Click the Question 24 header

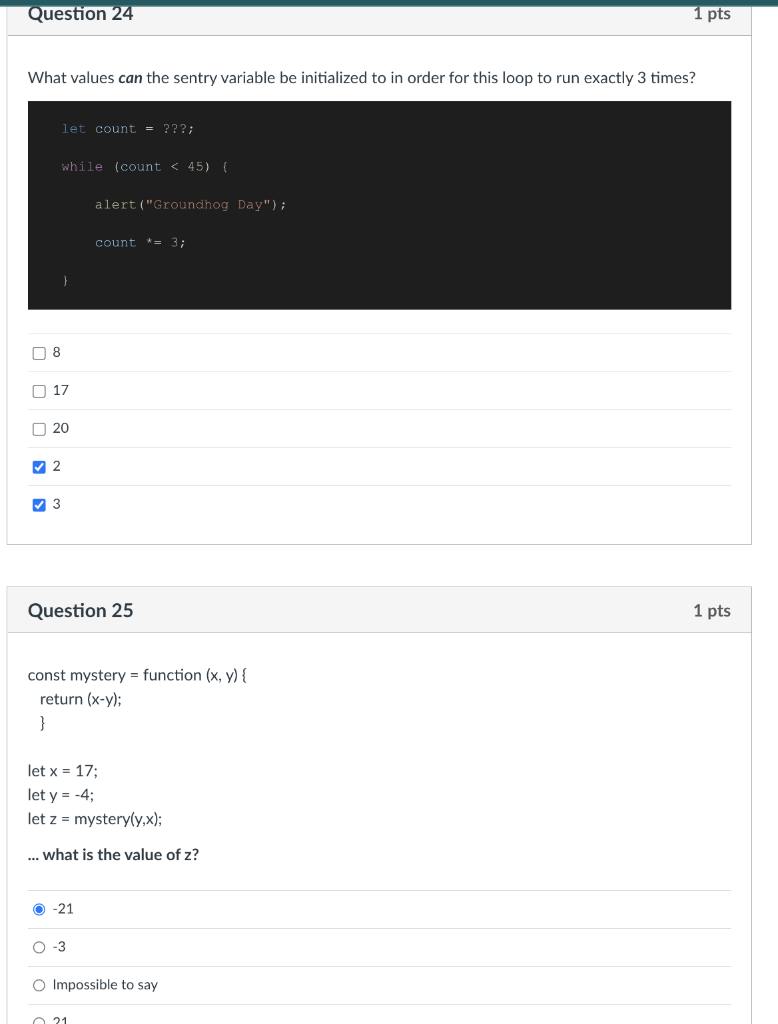pyautogui.click(x=80, y=14)
